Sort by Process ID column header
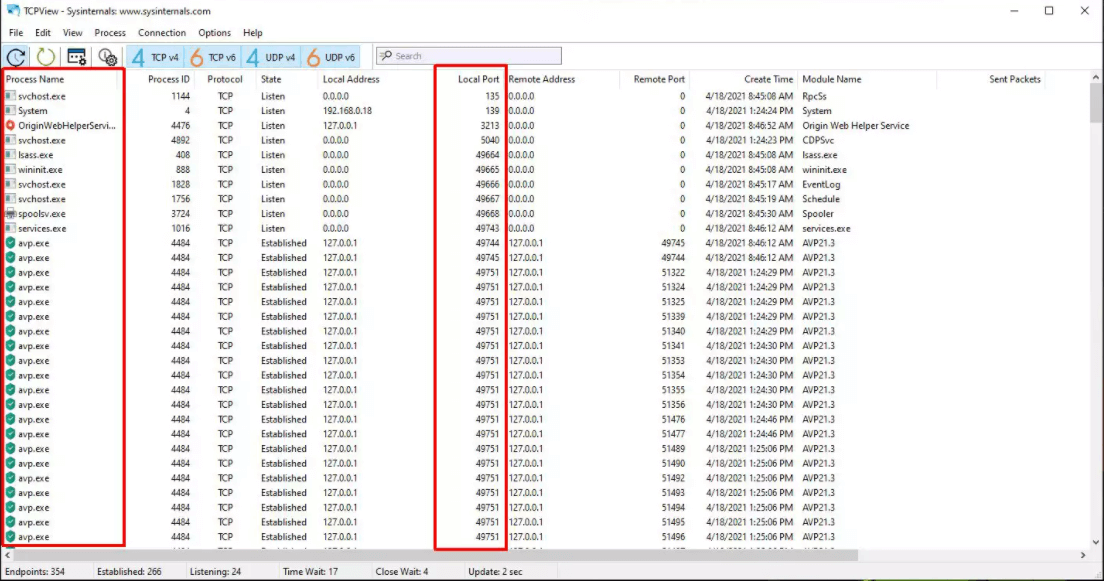This screenshot has height=581, width=1104. (168, 80)
